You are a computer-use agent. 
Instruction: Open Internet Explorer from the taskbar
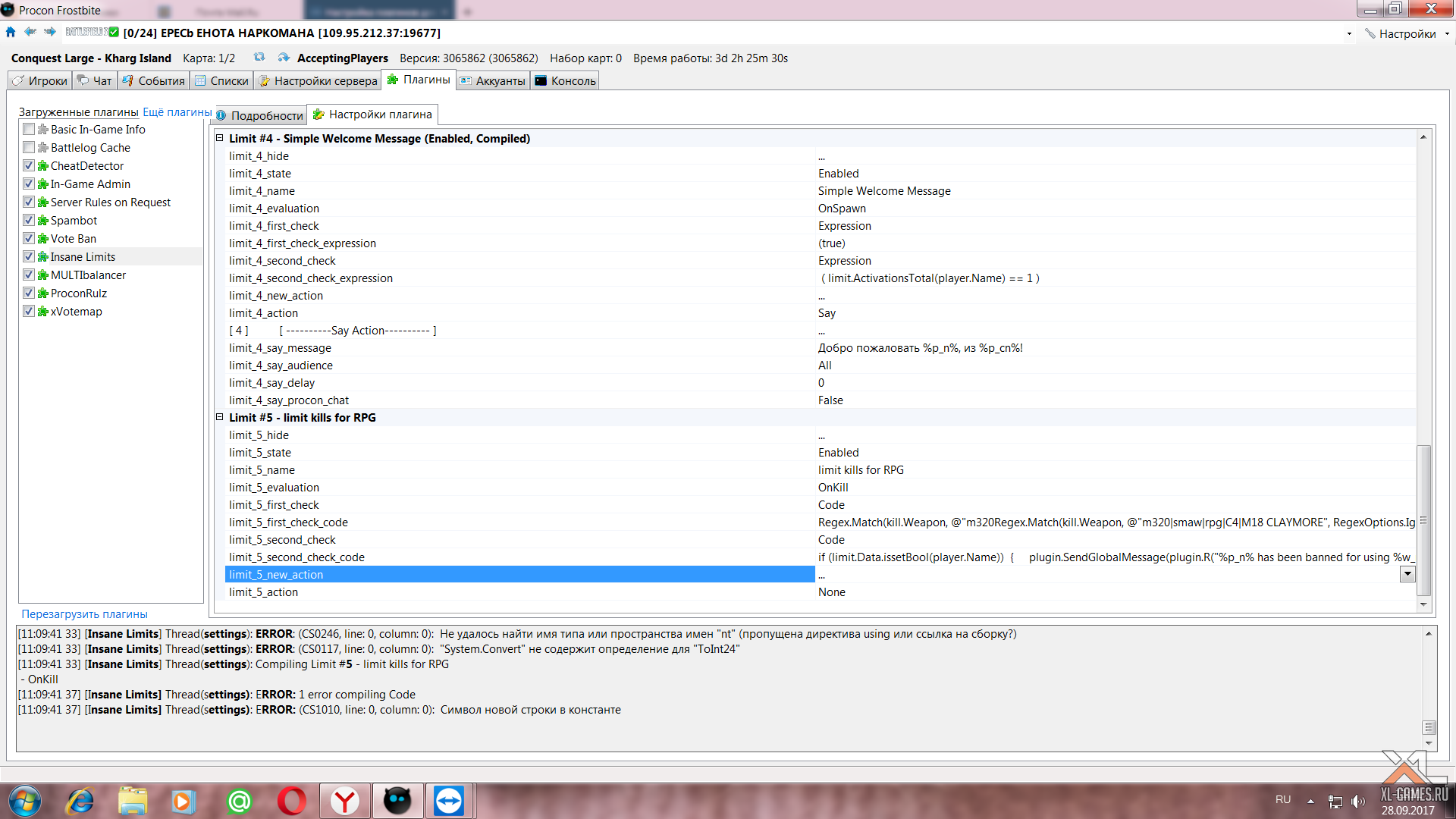point(80,801)
